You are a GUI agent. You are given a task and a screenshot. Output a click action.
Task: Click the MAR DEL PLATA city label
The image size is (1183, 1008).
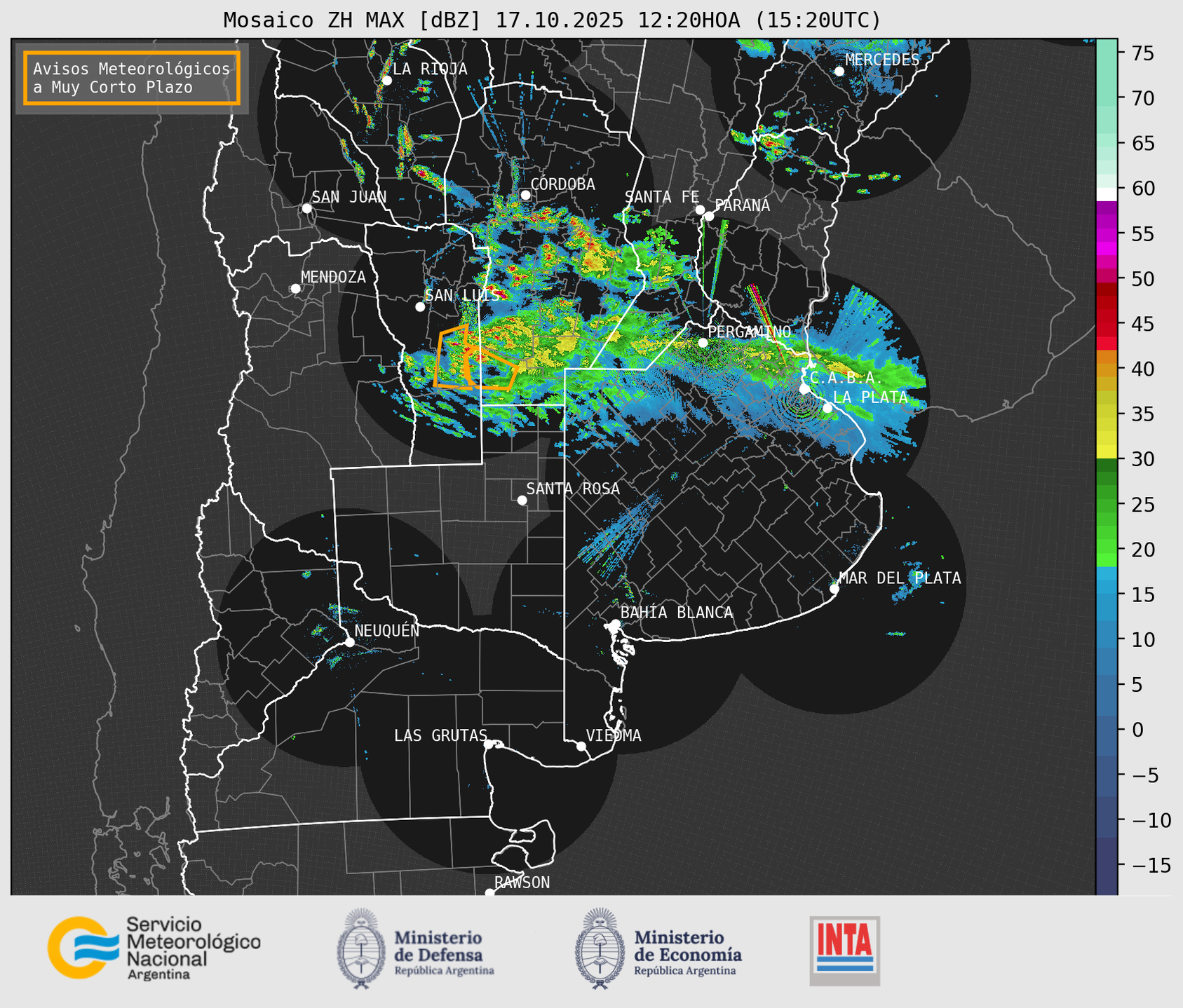(900, 578)
